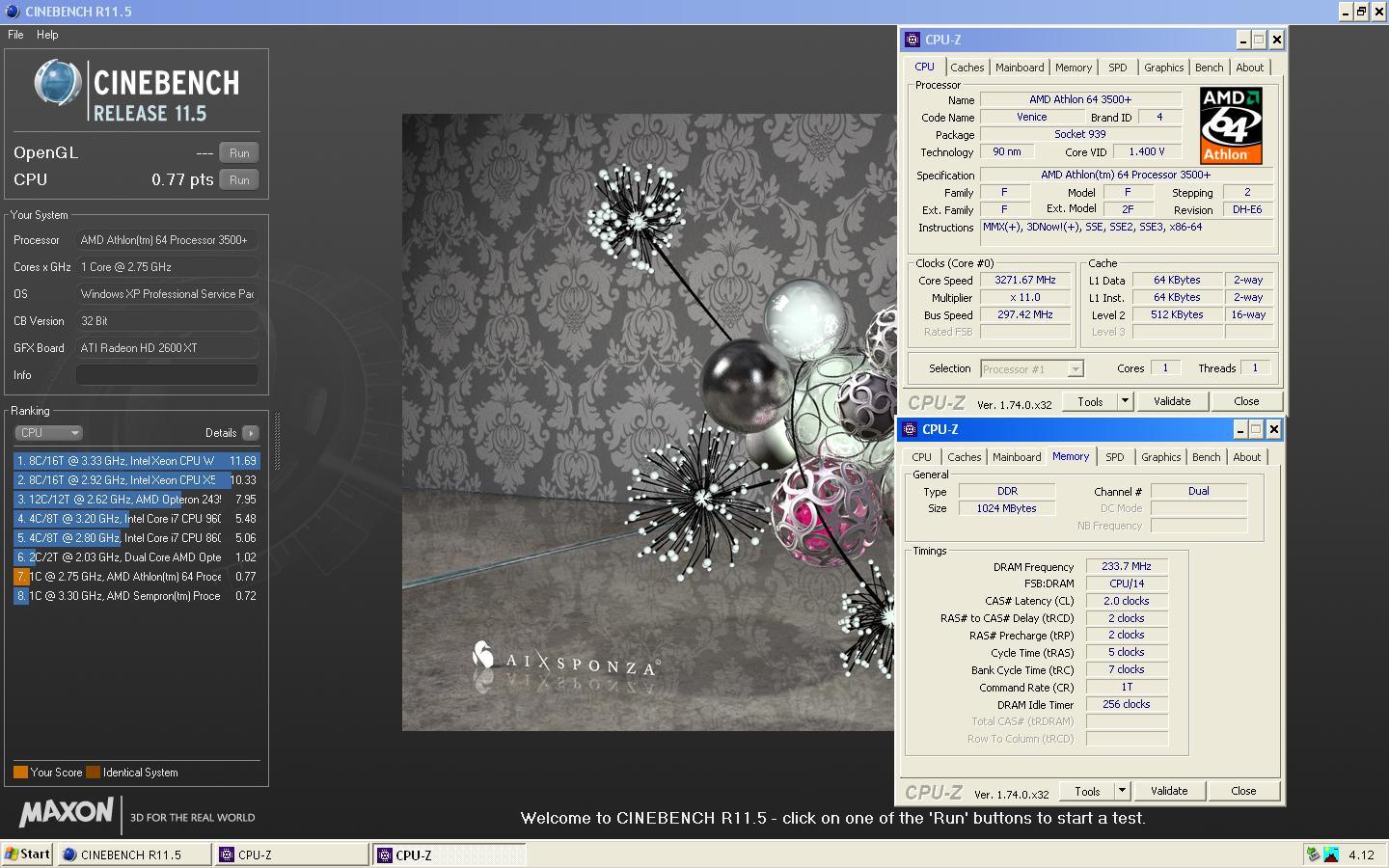Open the File menu in Cinebench
Viewport: 1389px width, 868px height.
coord(15,35)
